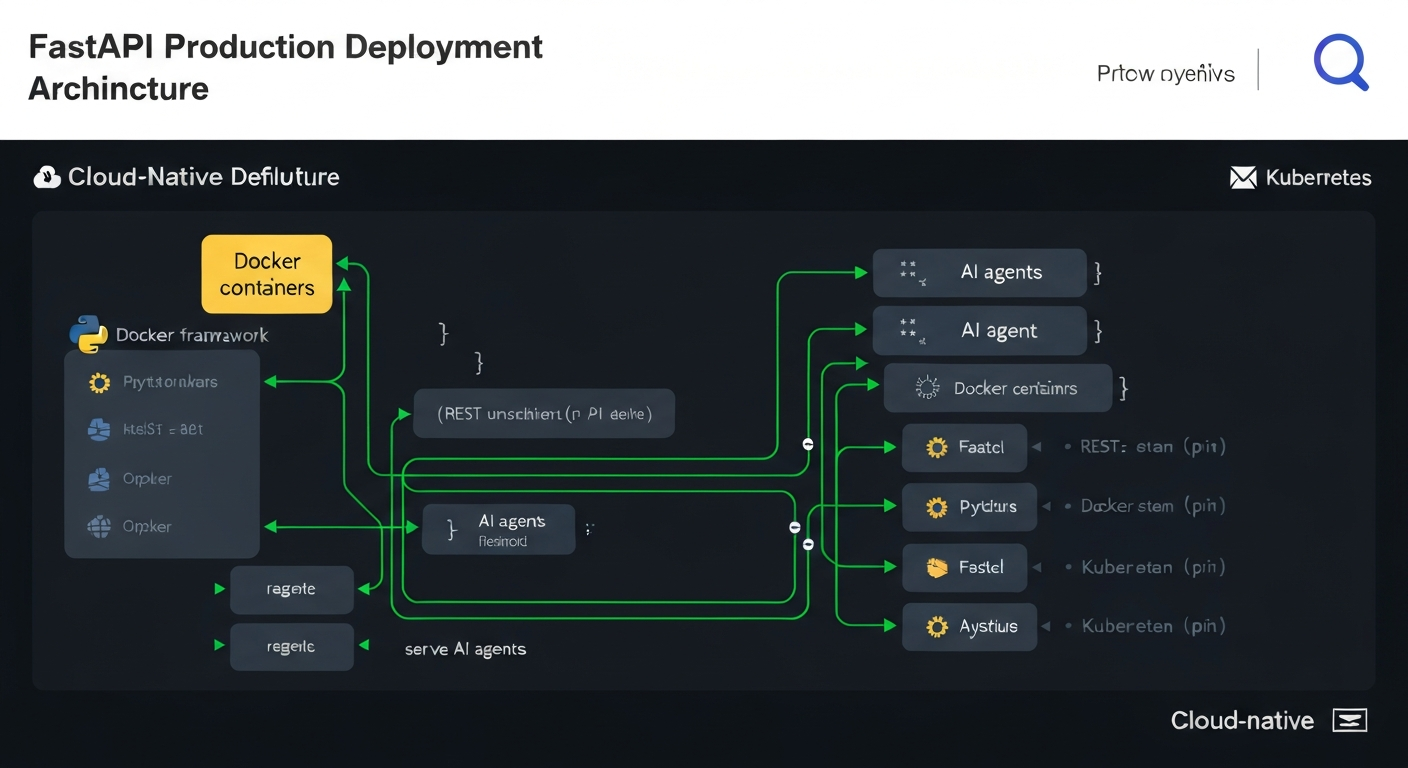Select the "Docker framawork" panel title
The image size is (1408, 768).
point(192,335)
